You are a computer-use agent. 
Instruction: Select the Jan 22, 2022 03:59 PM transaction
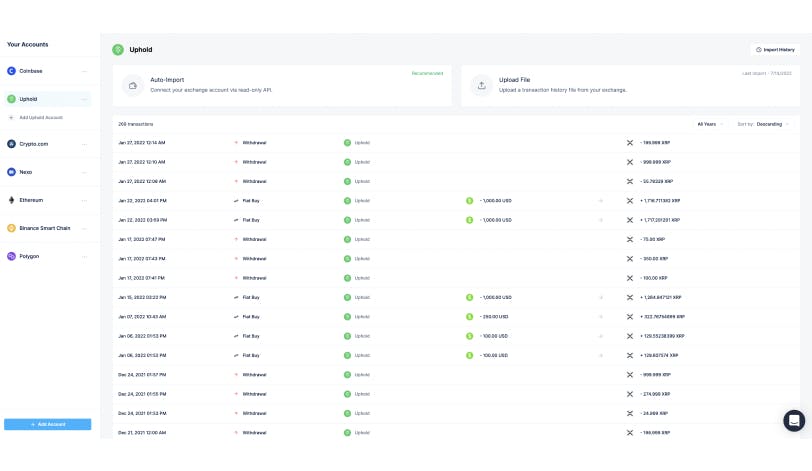[x=456, y=220]
